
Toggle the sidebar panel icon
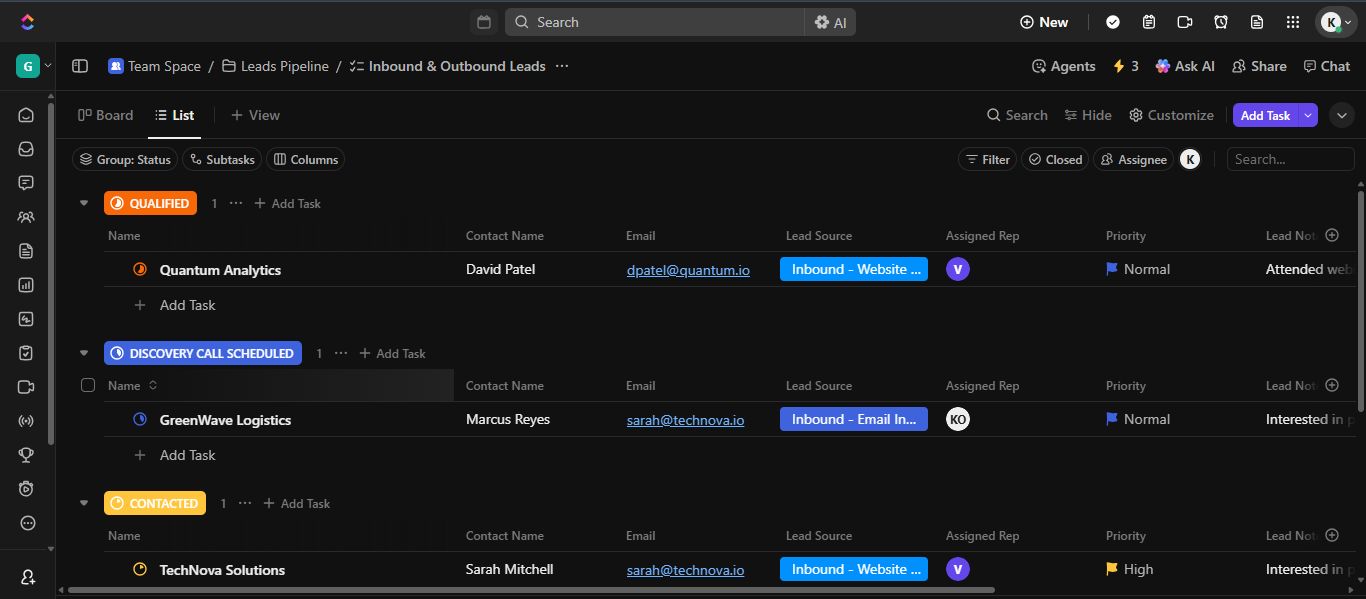[80, 66]
